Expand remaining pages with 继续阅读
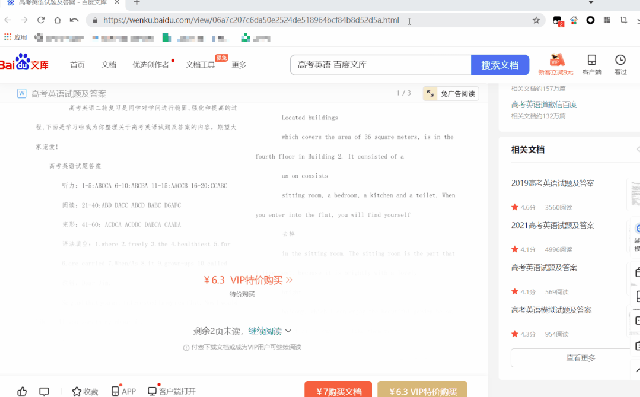640x397 pixels. pyautogui.click(x=269, y=331)
